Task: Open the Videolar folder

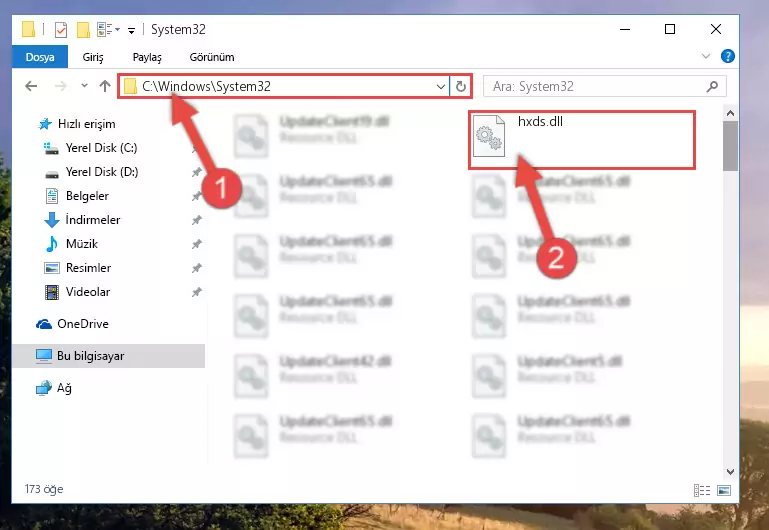Action: click(77, 292)
